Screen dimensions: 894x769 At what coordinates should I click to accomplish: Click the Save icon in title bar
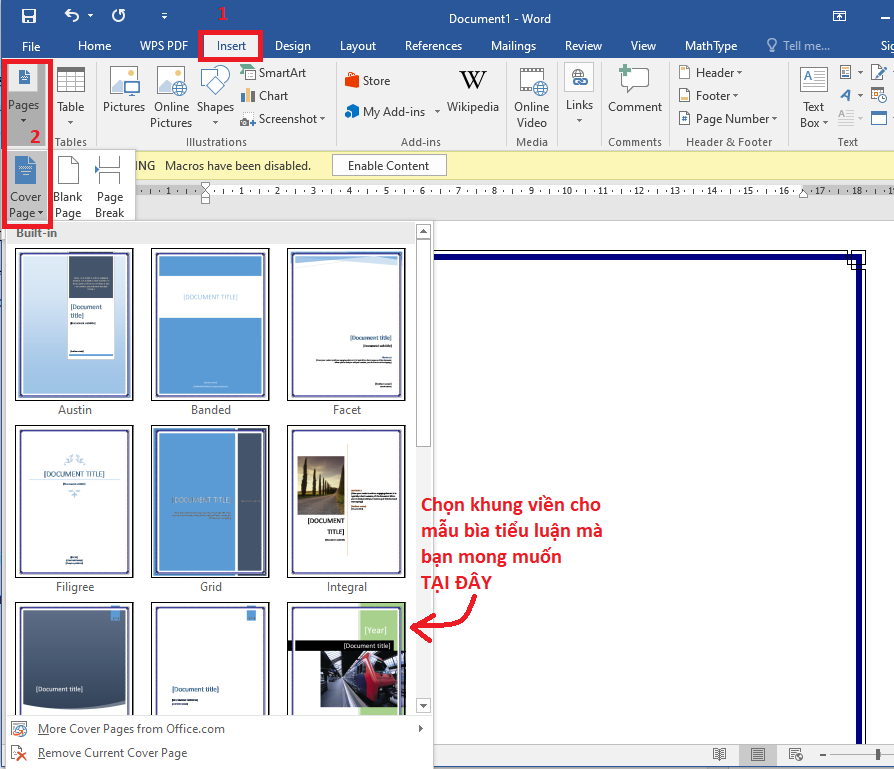click(28, 16)
